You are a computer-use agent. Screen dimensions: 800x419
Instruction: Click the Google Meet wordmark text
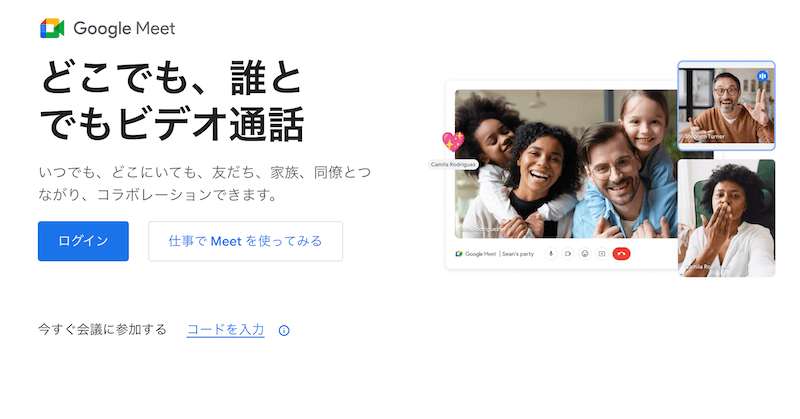[x=124, y=29]
